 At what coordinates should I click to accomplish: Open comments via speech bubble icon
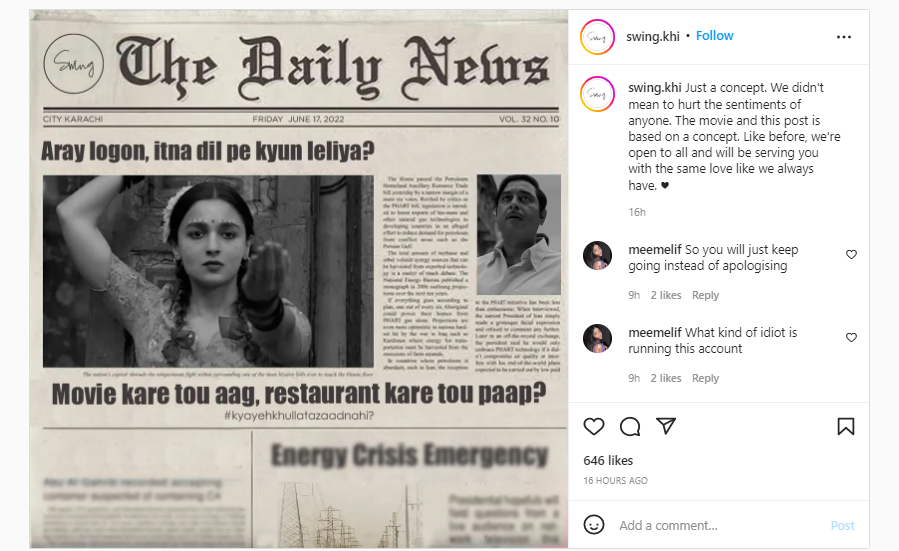click(x=630, y=427)
